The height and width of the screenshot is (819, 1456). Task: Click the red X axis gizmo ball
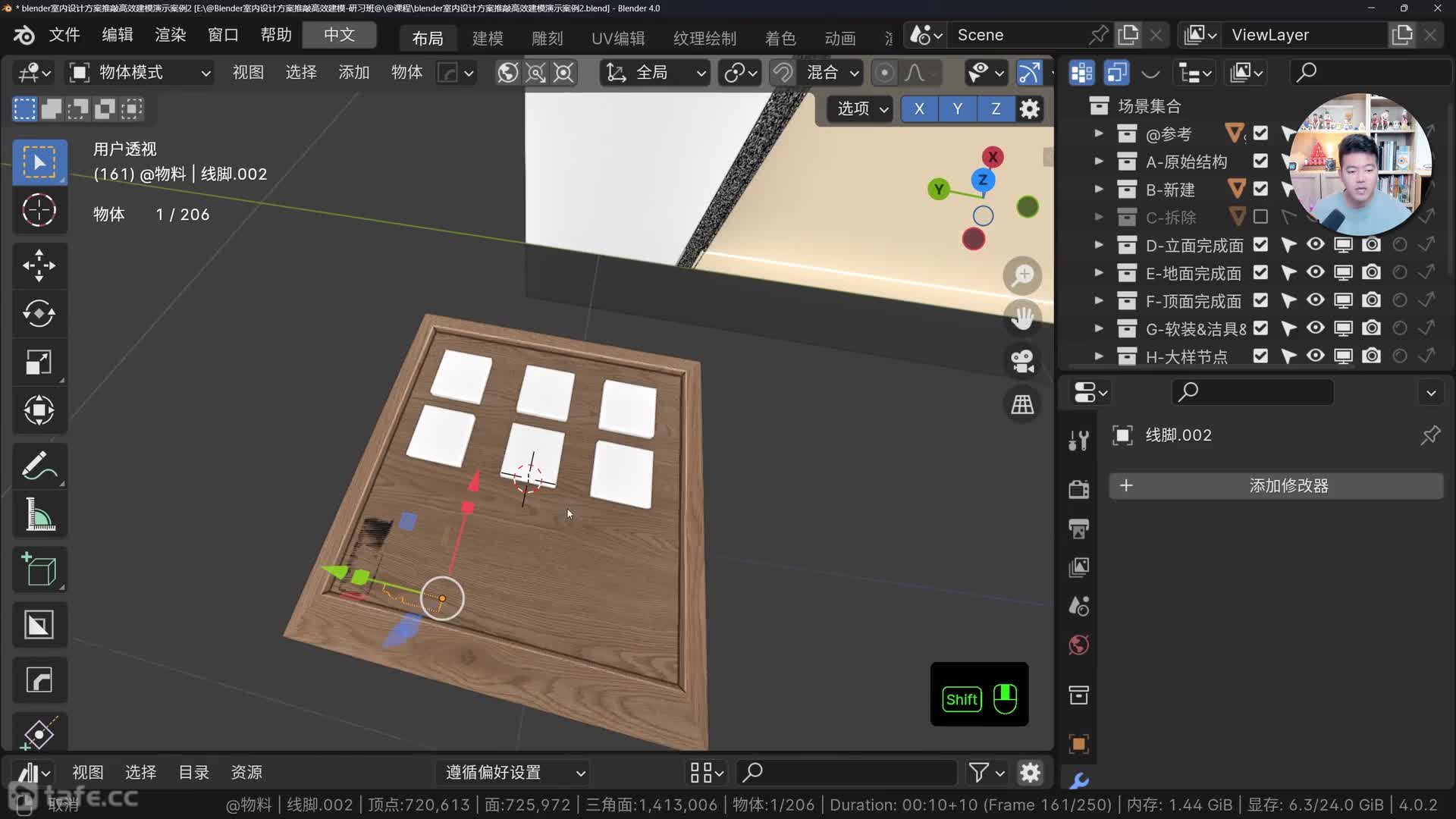point(993,157)
